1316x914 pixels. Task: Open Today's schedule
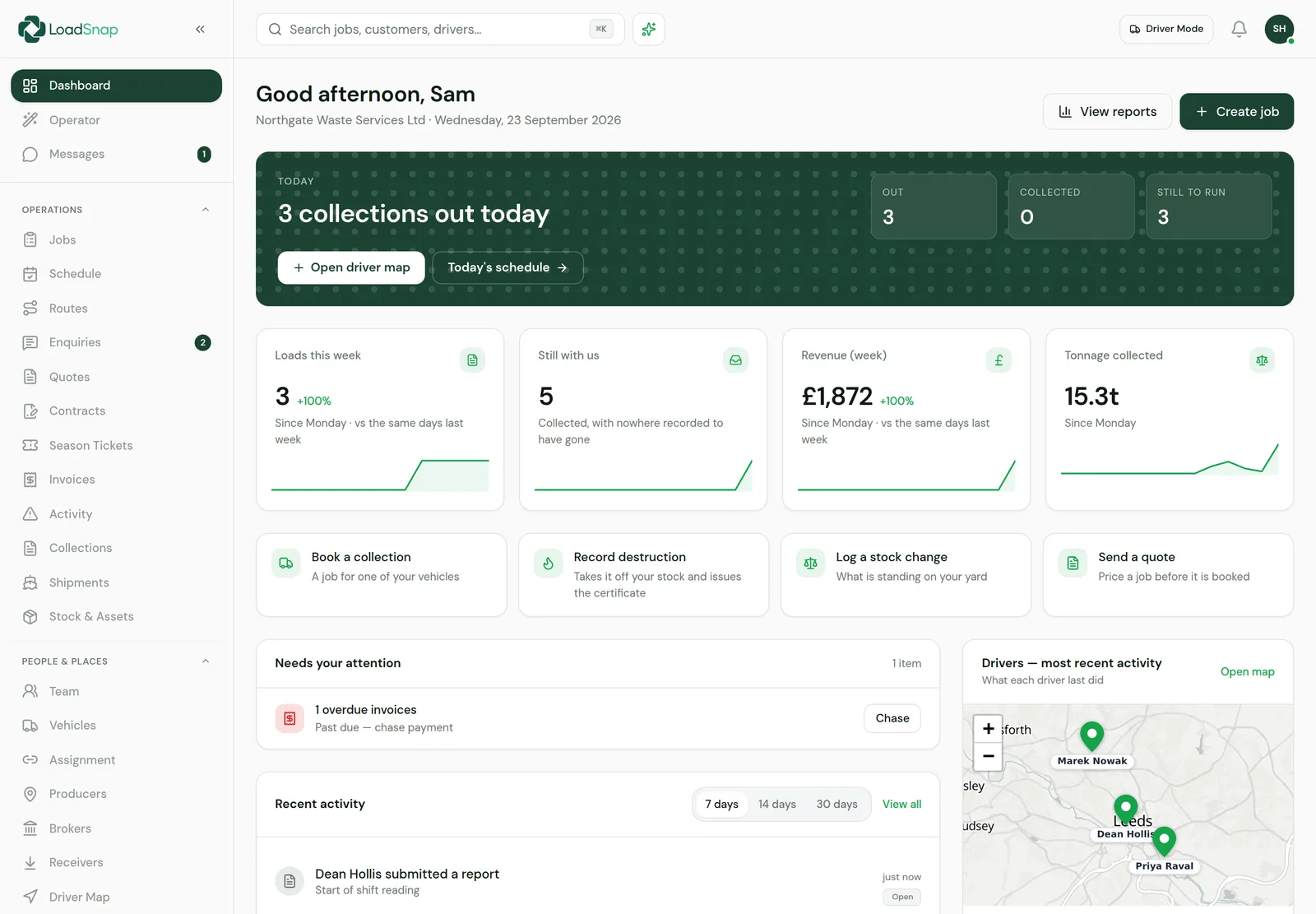[507, 267]
